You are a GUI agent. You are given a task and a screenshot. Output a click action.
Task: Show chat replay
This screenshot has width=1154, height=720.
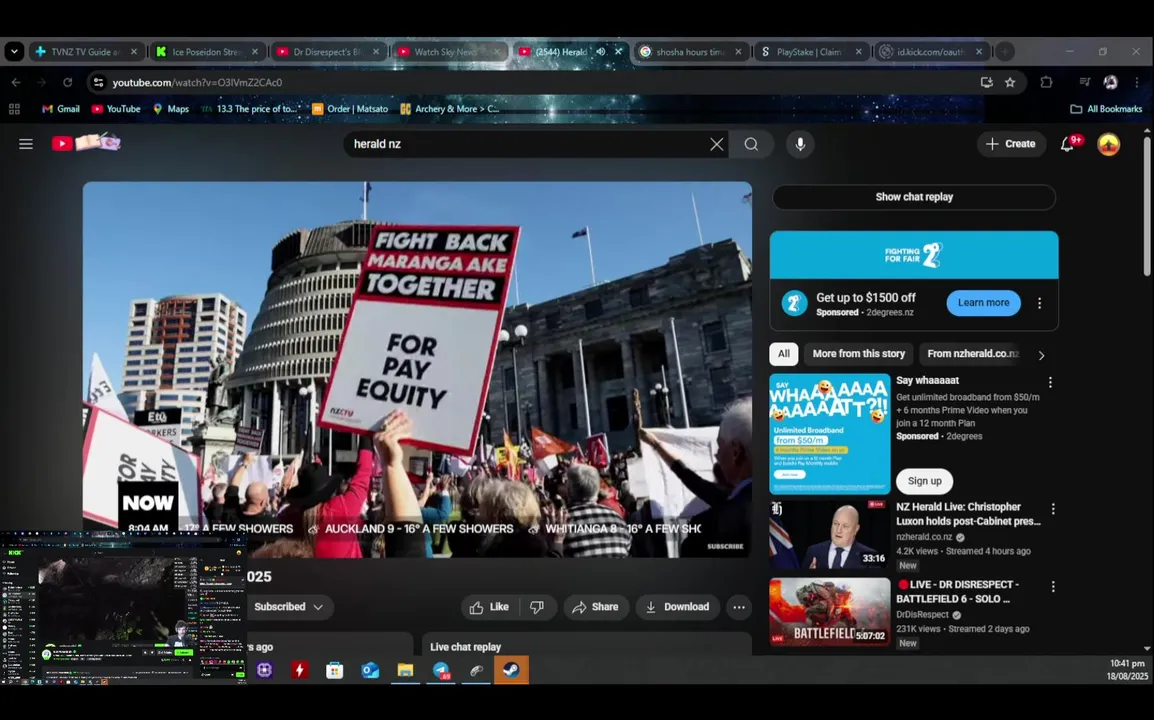pos(914,197)
